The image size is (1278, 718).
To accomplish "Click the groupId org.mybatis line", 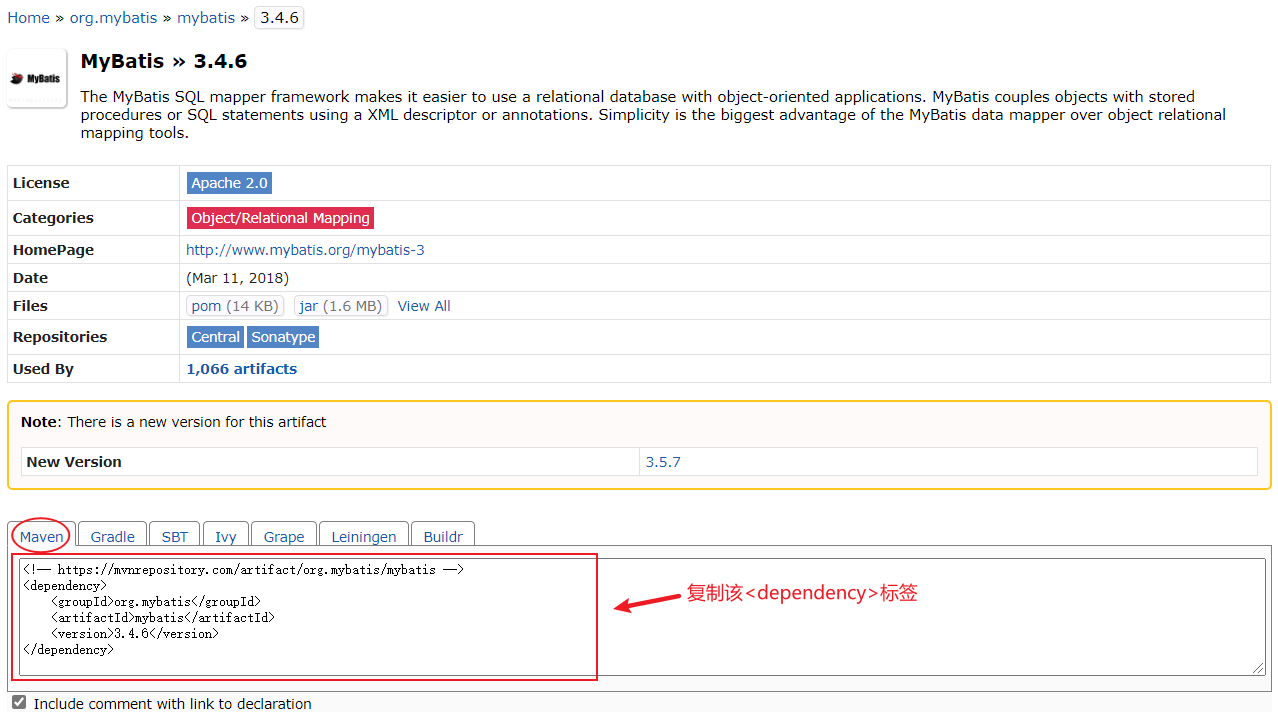I will 156,602.
